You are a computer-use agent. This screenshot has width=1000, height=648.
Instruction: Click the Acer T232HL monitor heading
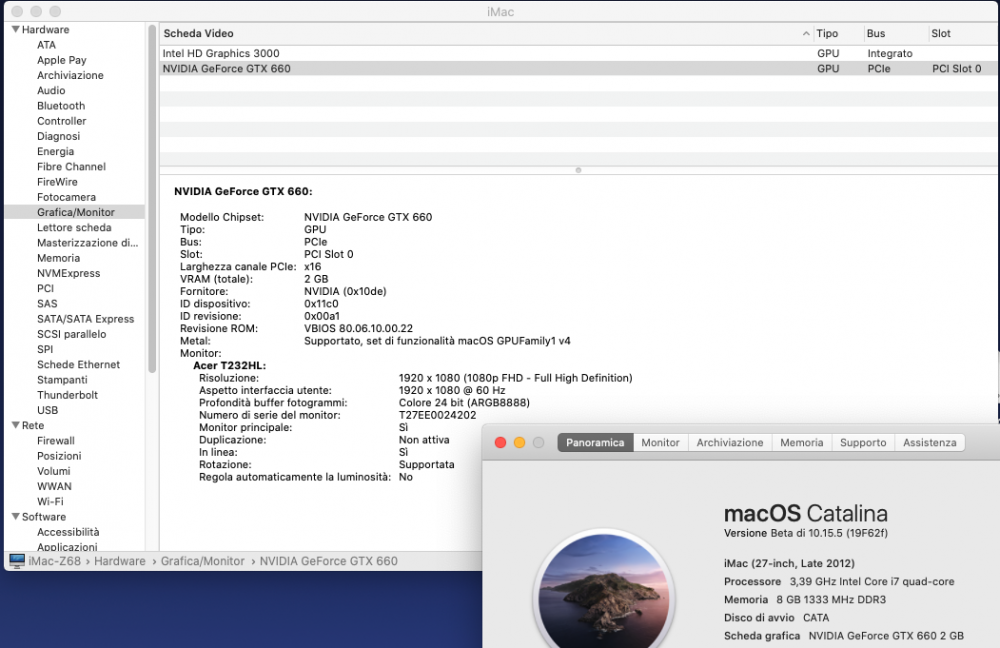point(229,365)
